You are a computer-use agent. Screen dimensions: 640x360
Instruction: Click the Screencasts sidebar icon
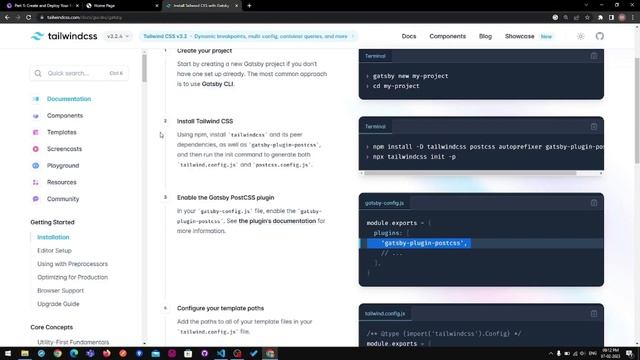[36, 149]
